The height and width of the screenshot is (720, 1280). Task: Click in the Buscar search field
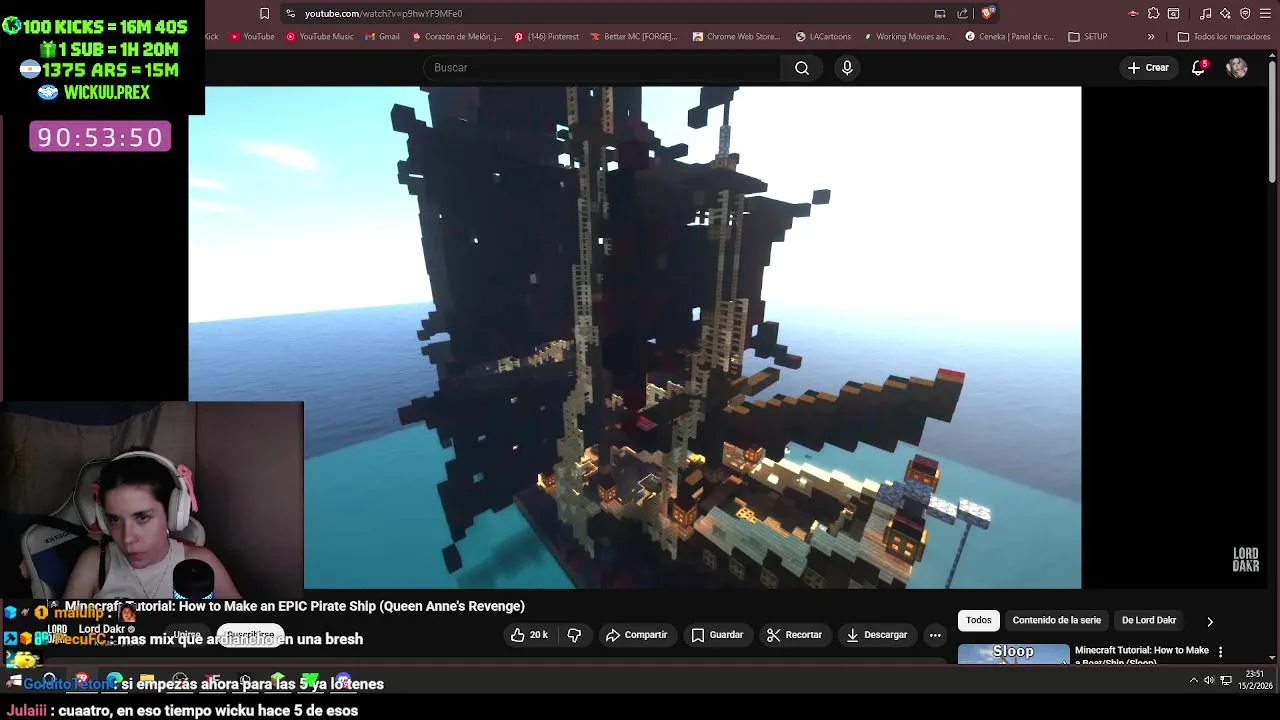(603, 68)
